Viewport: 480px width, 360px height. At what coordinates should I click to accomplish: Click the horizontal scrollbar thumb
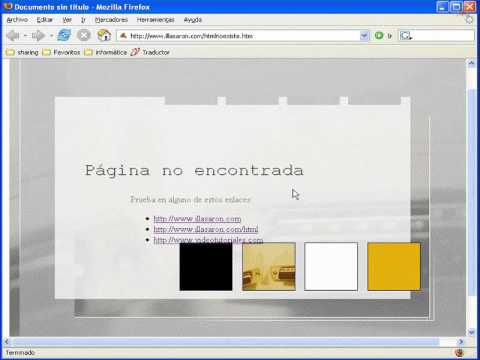(225, 342)
